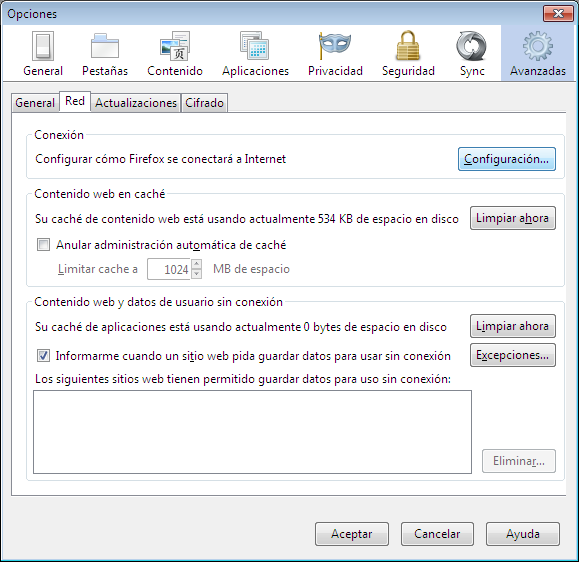
Task: Open the Aplicaciones panel icon
Action: tap(255, 47)
